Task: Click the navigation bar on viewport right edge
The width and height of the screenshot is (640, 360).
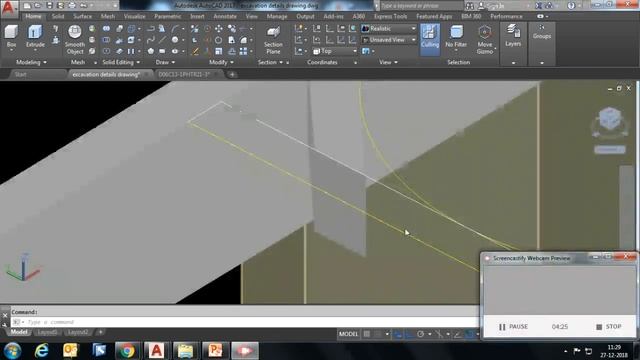Action: coord(627,206)
